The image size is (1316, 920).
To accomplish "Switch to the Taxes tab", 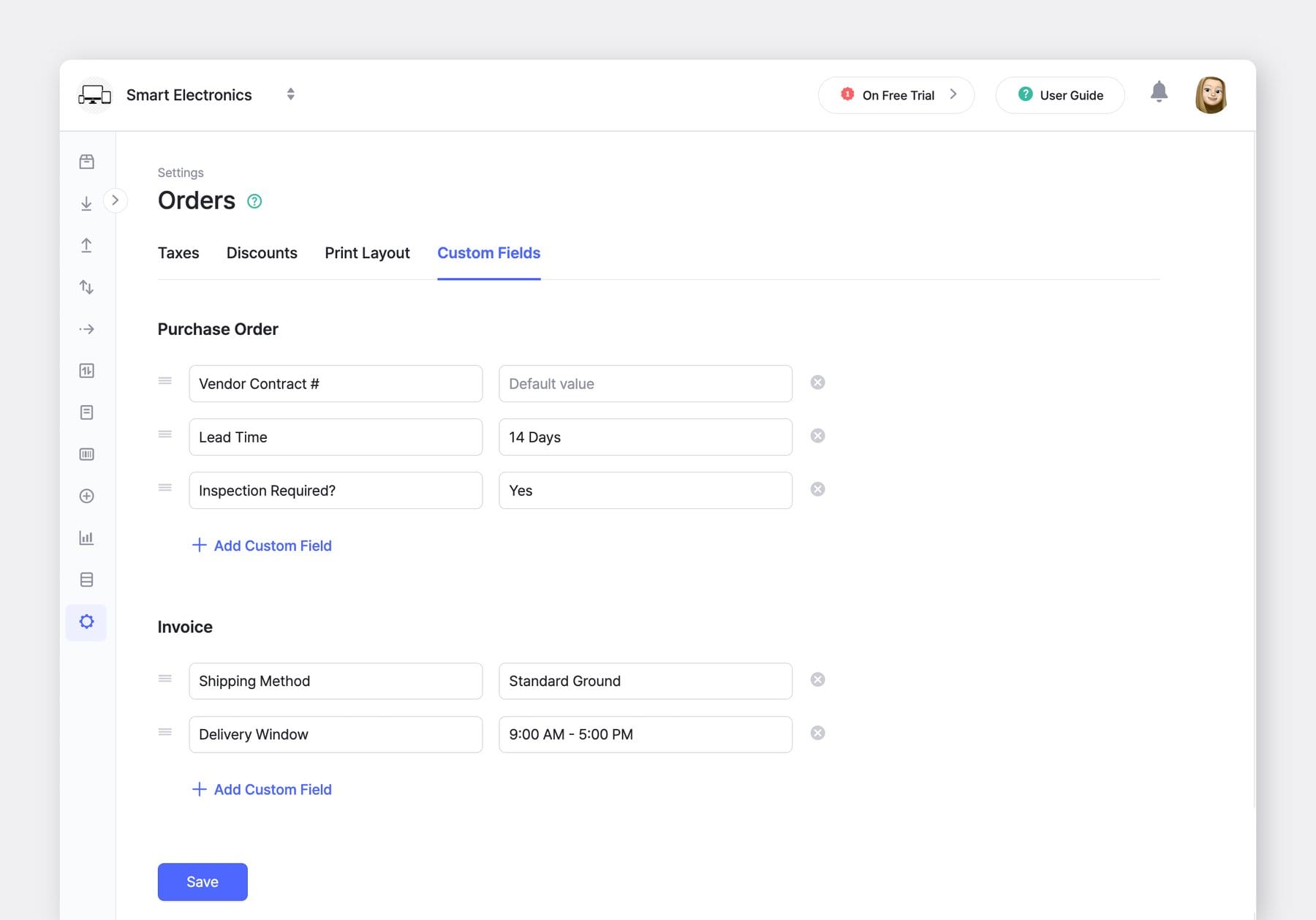I will (x=178, y=252).
